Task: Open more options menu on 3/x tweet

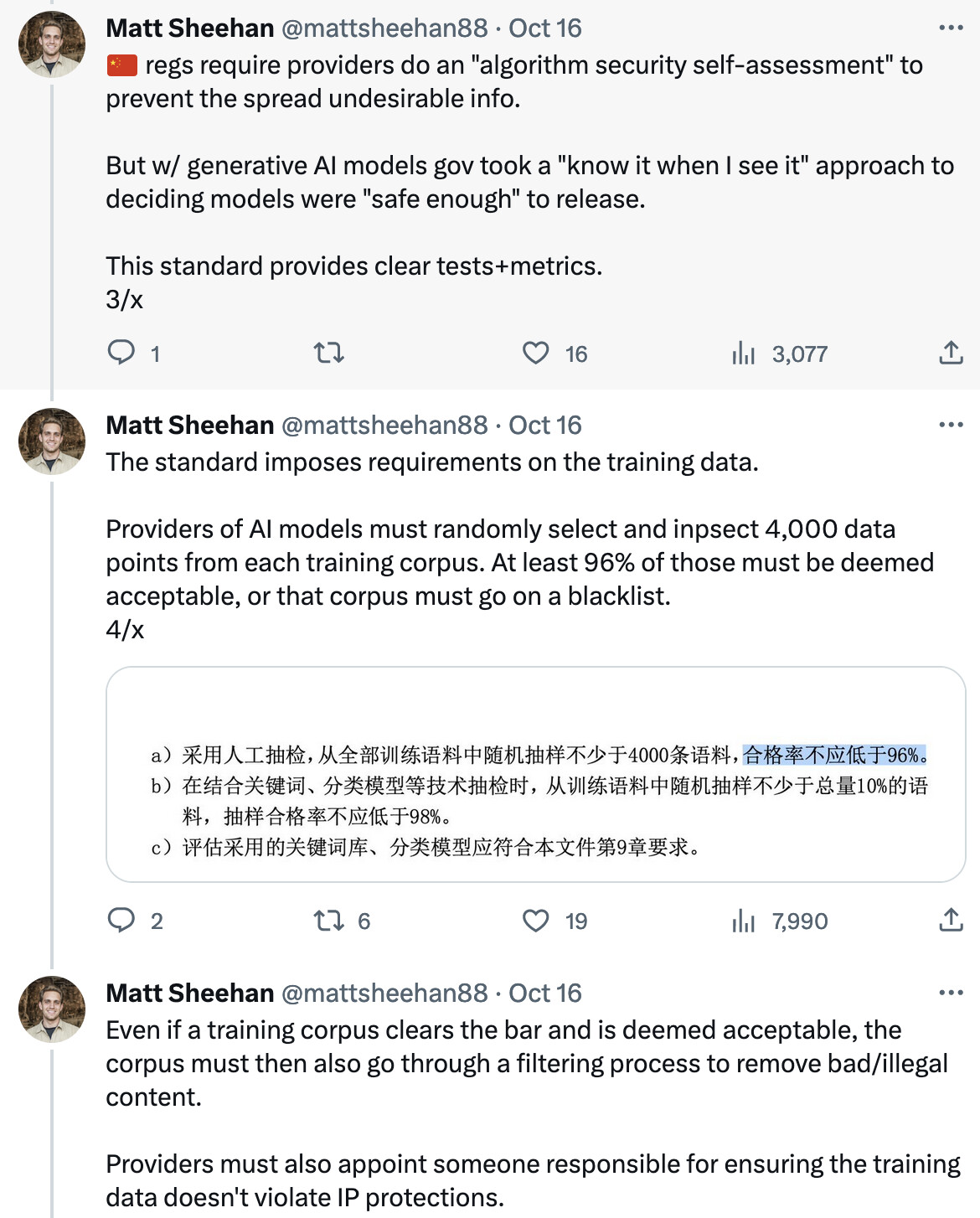Action: [951, 28]
